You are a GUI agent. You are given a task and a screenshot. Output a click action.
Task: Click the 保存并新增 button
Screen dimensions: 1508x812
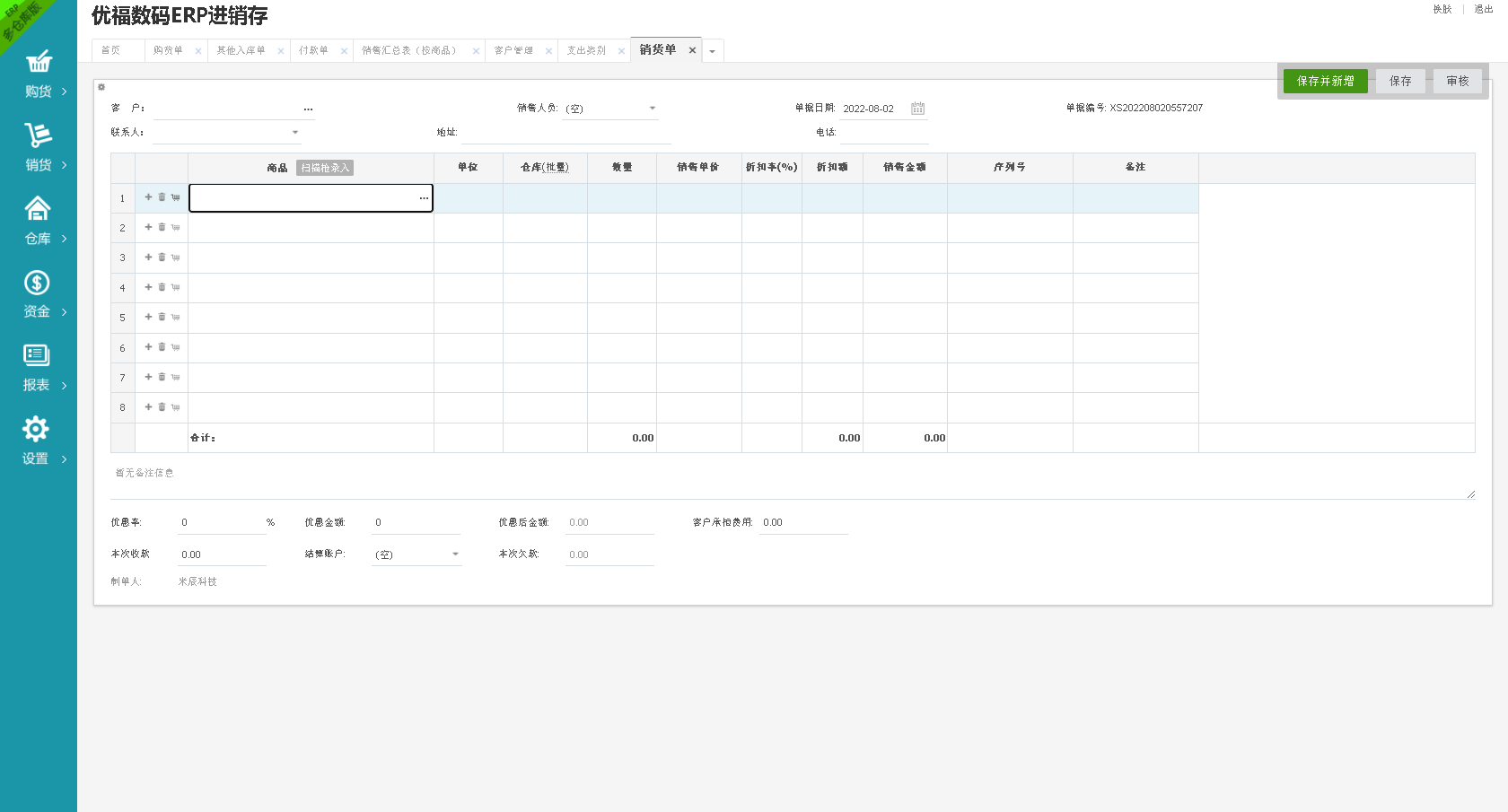pyautogui.click(x=1325, y=82)
